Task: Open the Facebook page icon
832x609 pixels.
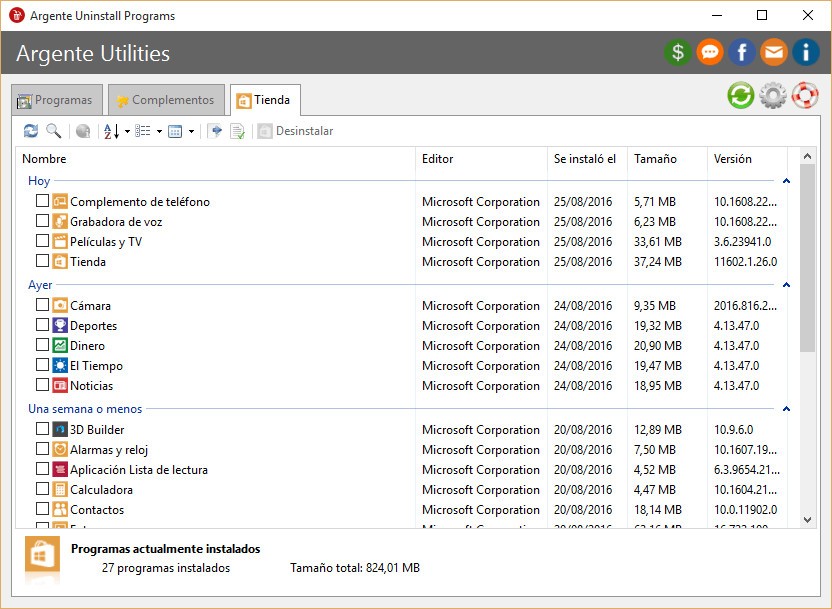Action: [742, 53]
